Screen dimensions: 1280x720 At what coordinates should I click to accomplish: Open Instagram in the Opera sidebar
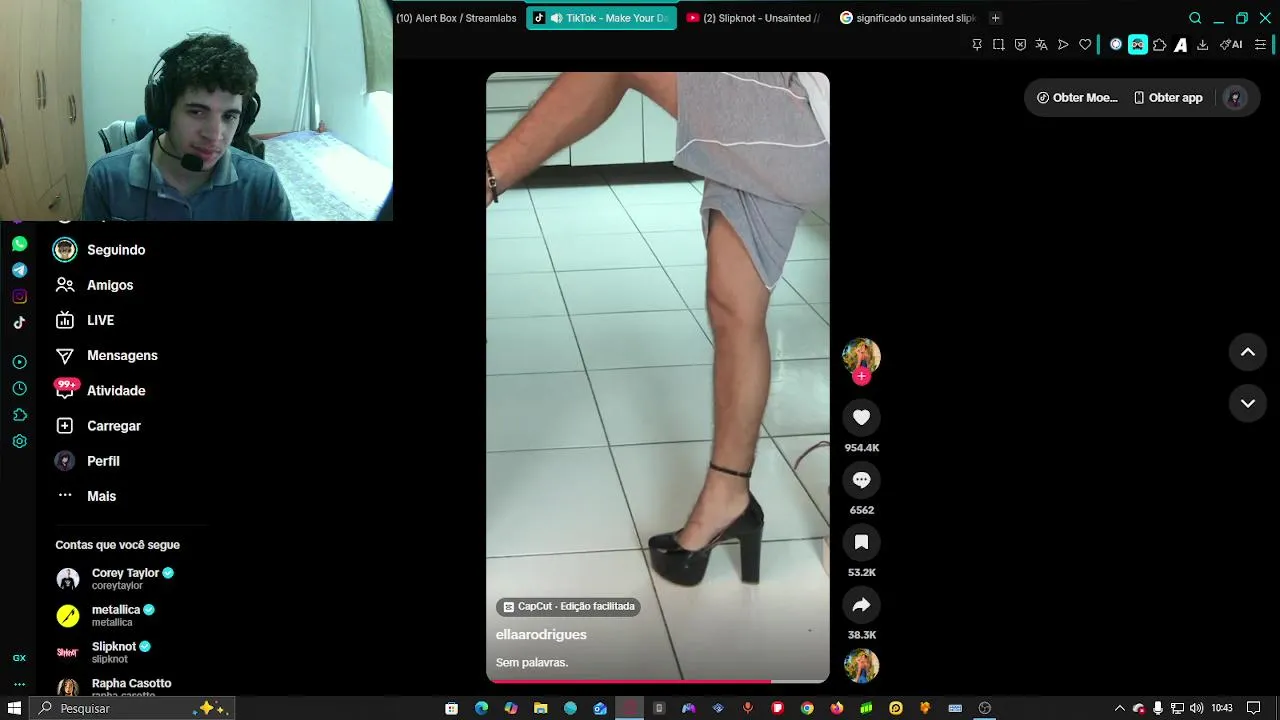coord(19,296)
